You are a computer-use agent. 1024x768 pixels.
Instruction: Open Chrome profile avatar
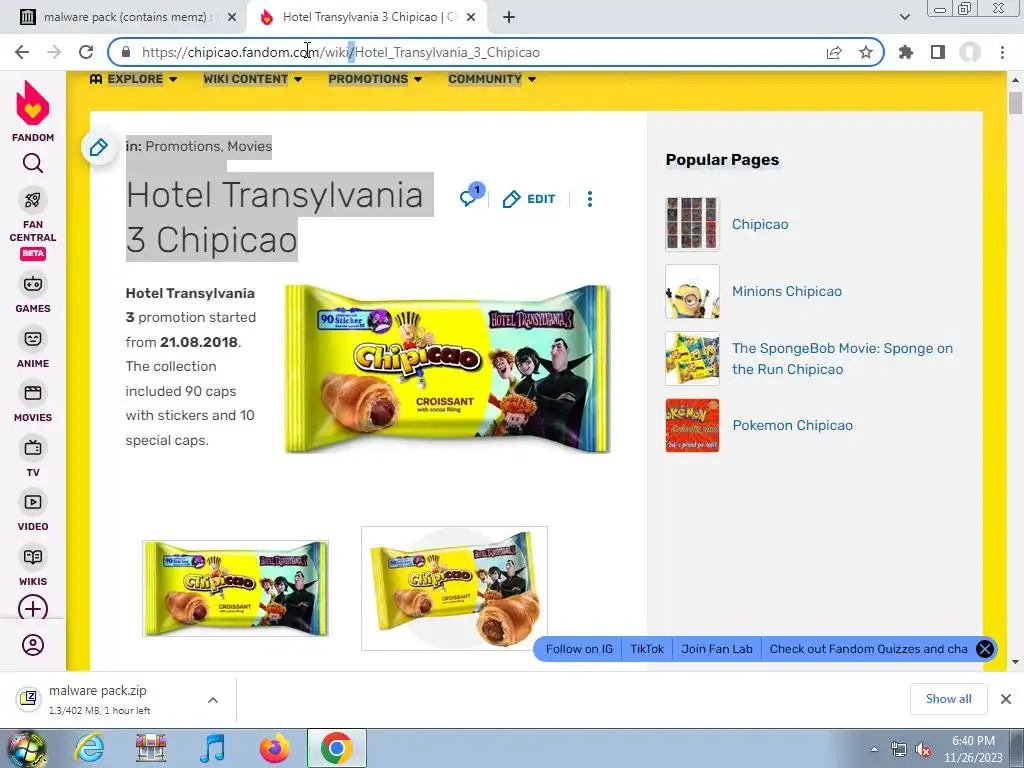(x=970, y=52)
